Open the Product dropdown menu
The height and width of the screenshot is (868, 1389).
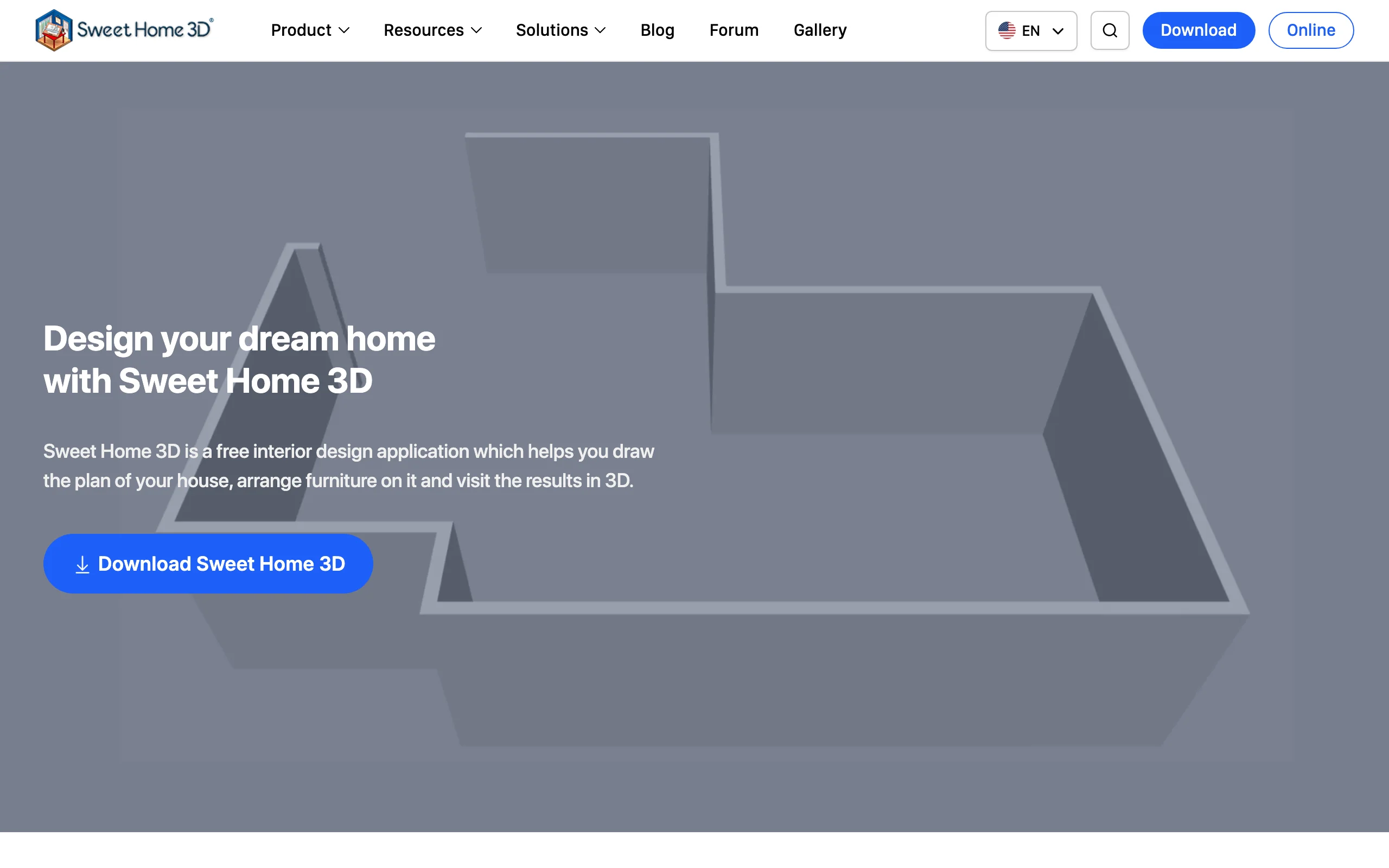310,30
